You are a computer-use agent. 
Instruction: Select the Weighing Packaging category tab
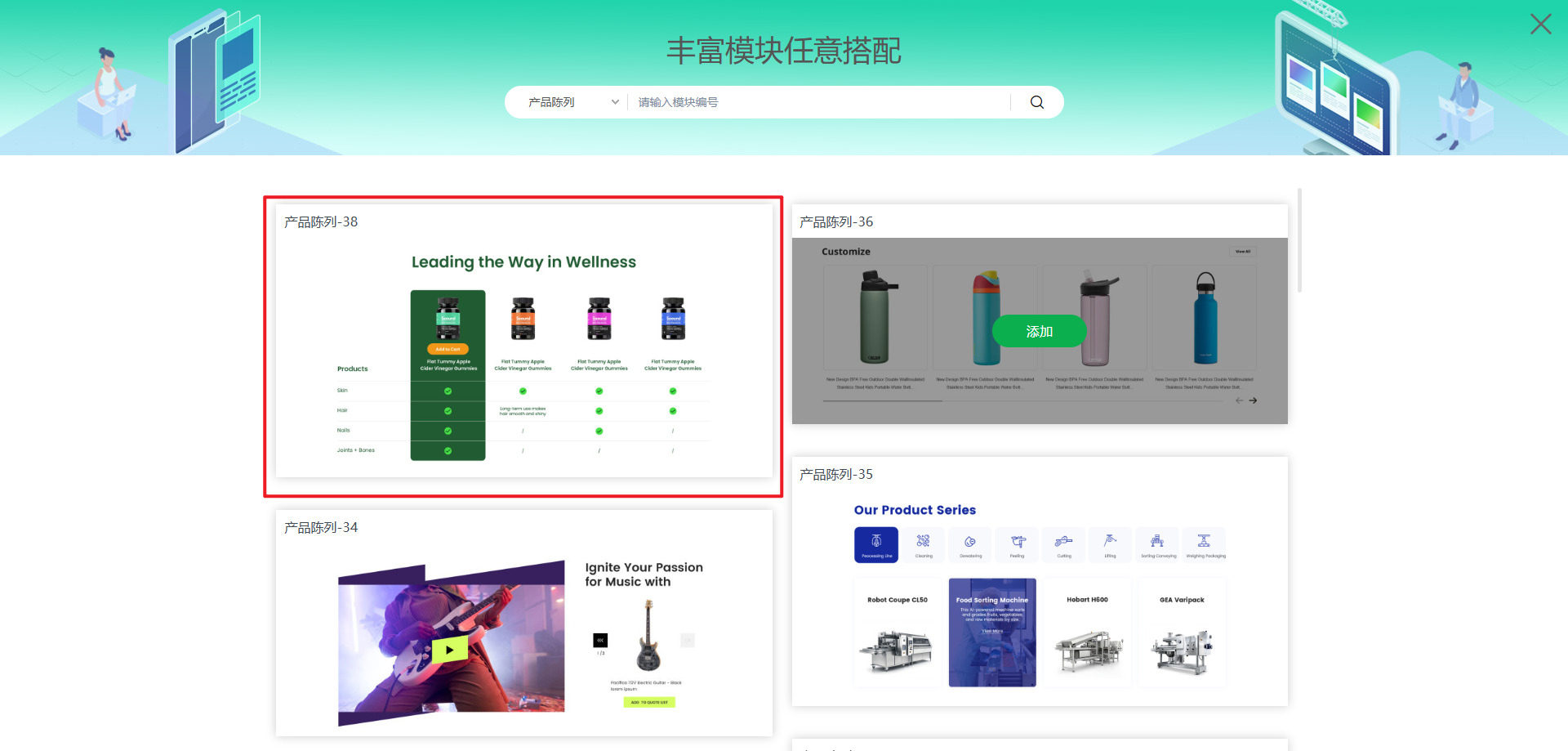[1205, 544]
